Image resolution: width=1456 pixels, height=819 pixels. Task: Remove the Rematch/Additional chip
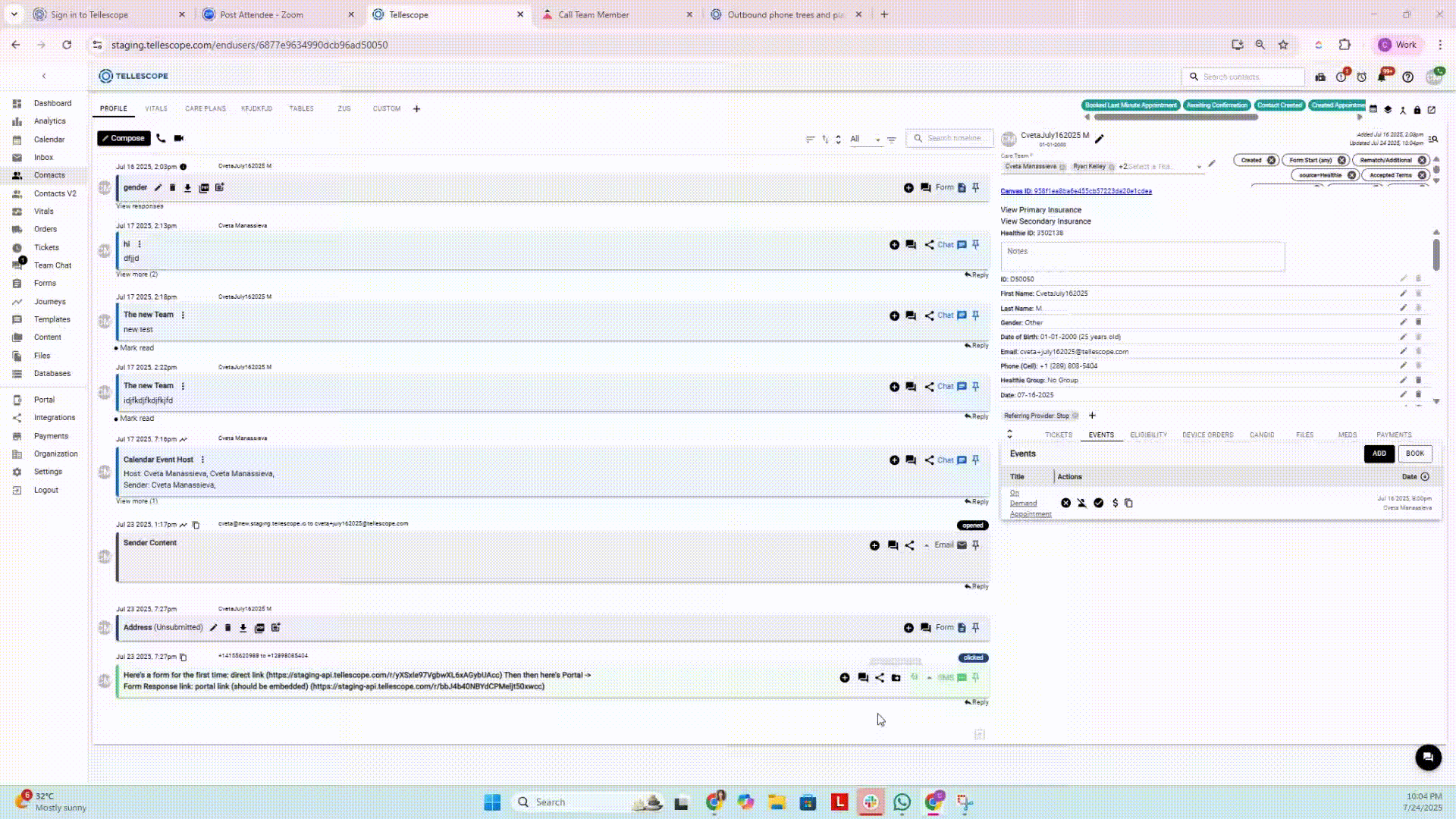[x=1423, y=160]
